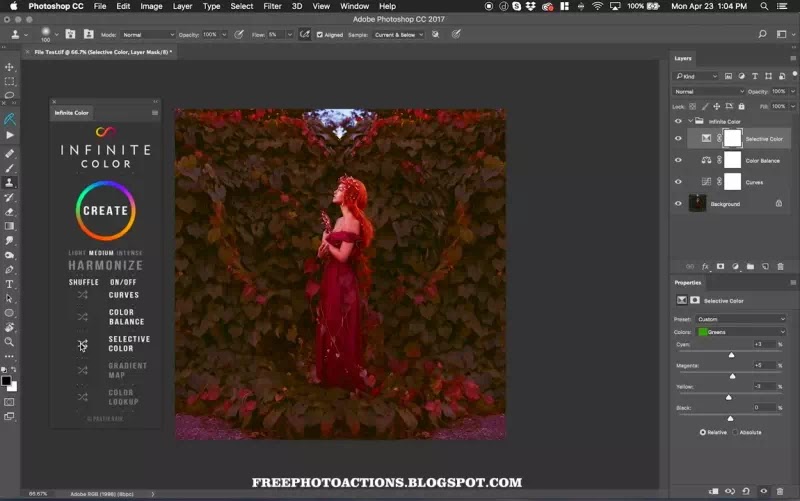The height and width of the screenshot is (501, 800).
Task: Click the CREATE color wheel button
Action: (x=106, y=211)
